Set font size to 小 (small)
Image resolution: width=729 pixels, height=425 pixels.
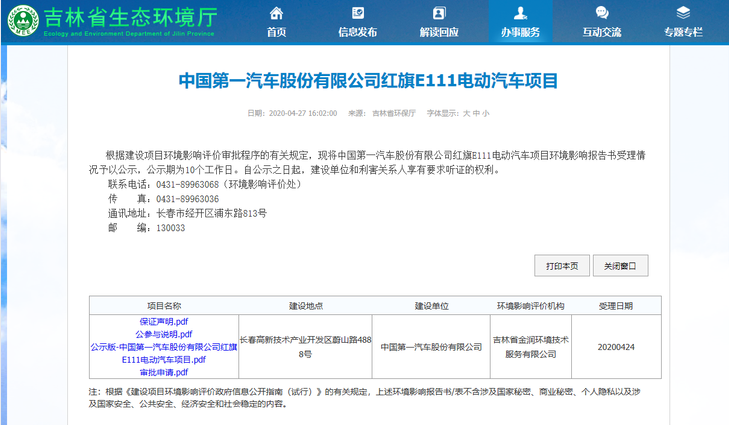(486, 113)
